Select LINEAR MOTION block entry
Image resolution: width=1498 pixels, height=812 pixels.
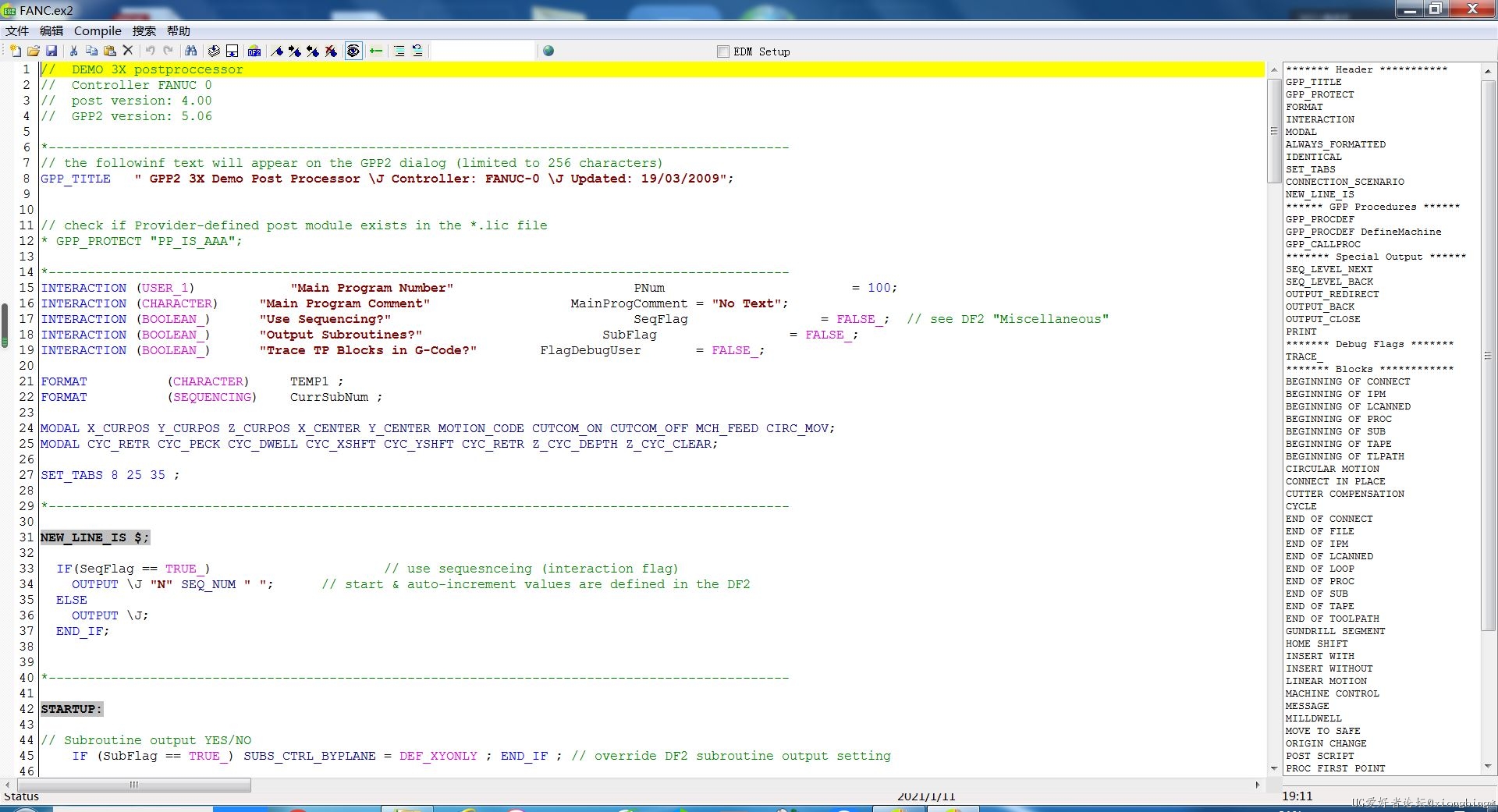(x=1326, y=681)
